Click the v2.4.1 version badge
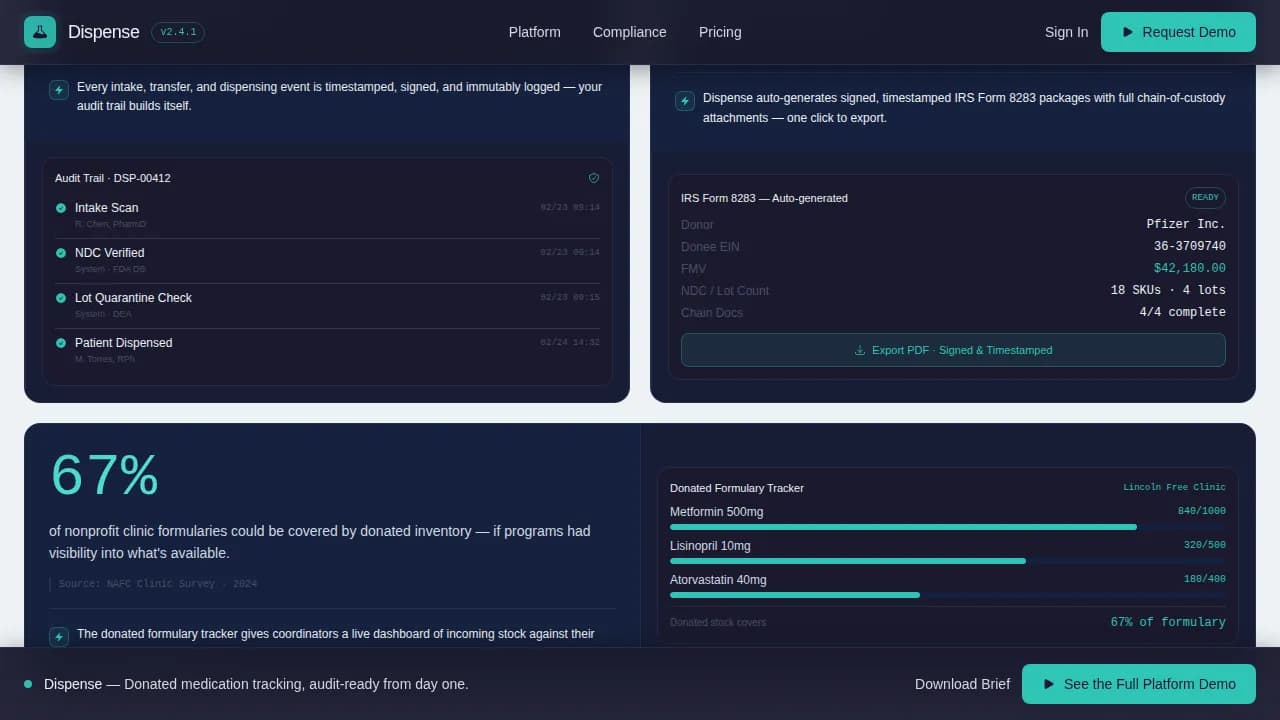The width and height of the screenshot is (1280, 720). [178, 32]
